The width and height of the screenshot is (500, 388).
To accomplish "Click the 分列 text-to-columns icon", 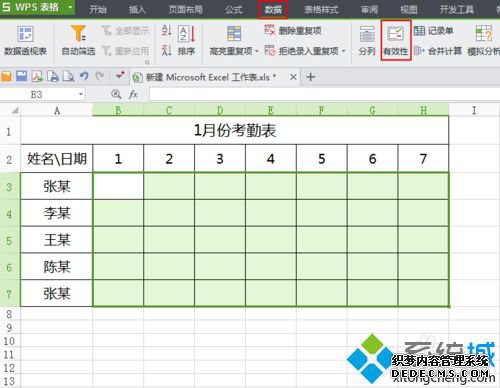I will [367, 40].
